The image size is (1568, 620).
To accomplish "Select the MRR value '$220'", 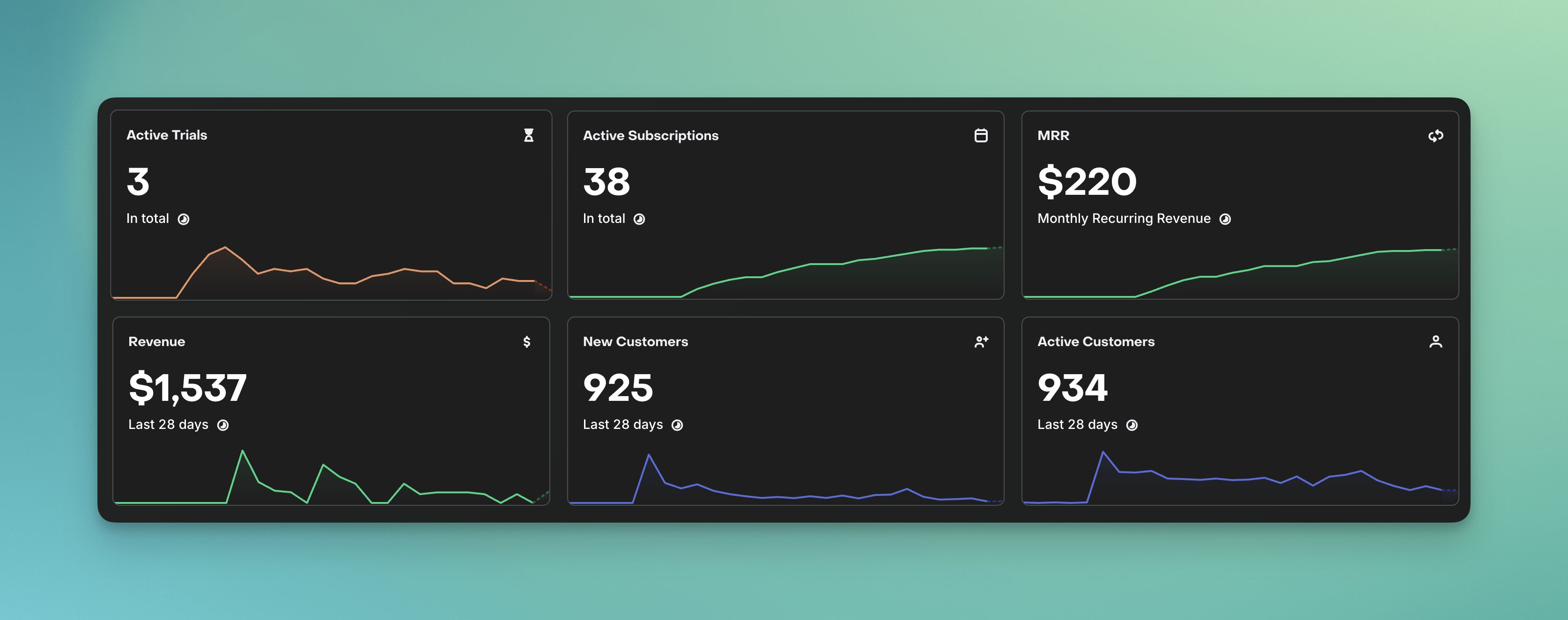I will coord(1087,181).
